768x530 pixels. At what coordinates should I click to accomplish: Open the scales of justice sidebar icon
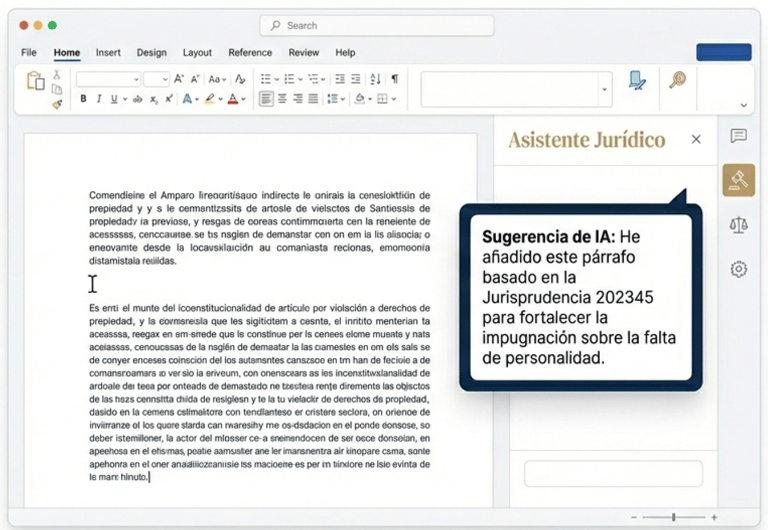tap(739, 225)
